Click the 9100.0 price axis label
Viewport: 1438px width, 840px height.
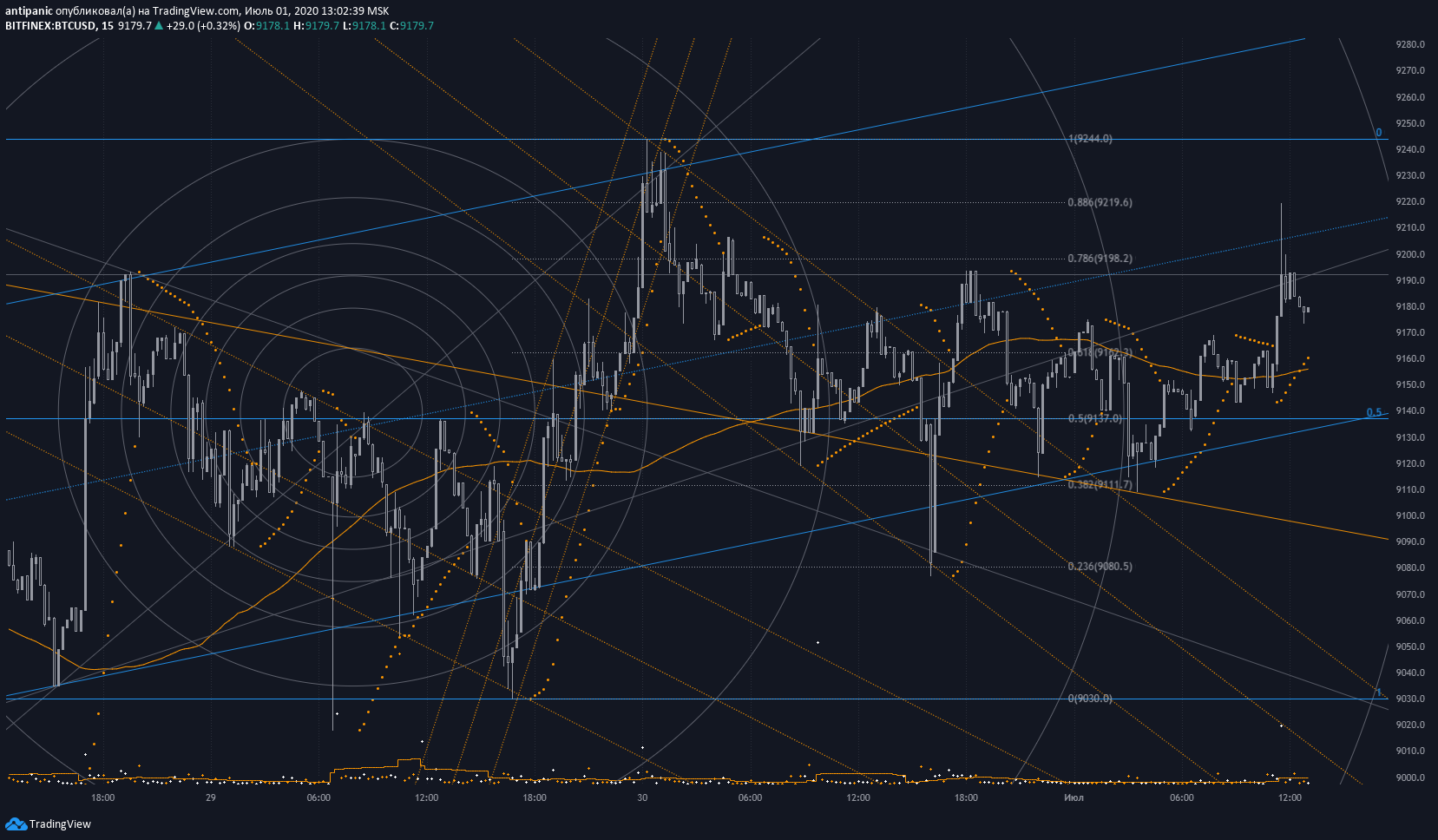(x=1410, y=515)
